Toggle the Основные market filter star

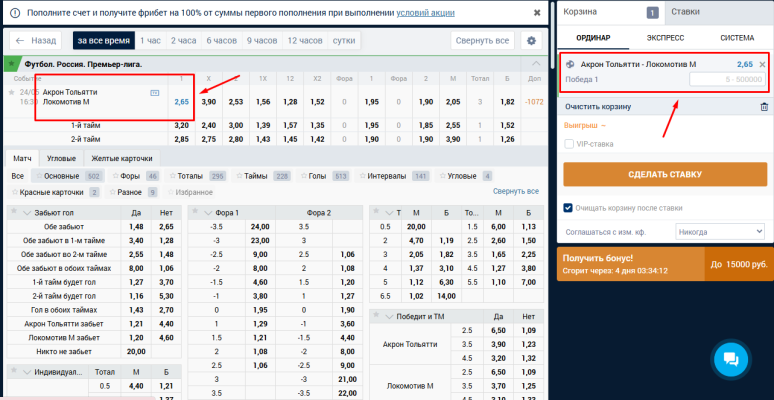pyautogui.click(x=39, y=176)
